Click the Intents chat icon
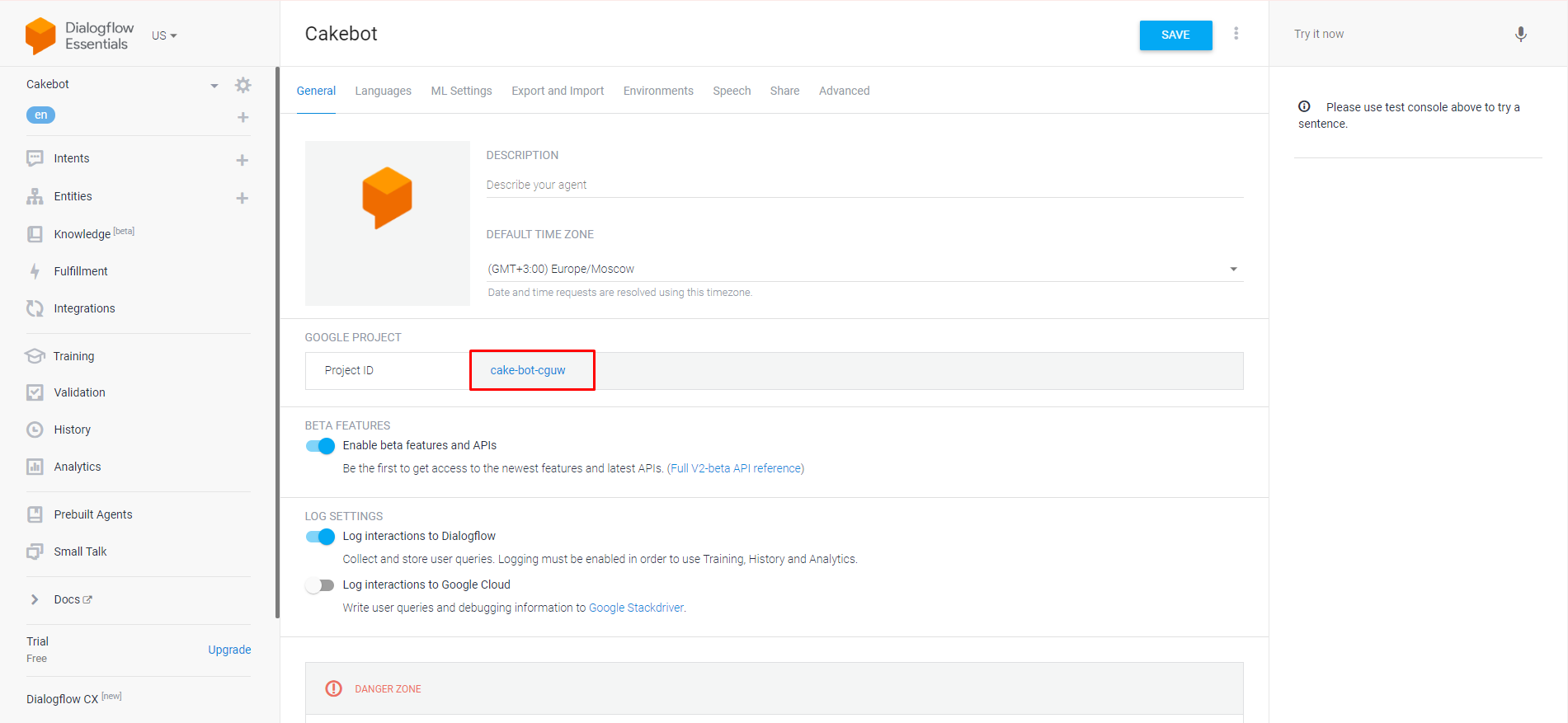The width and height of the screenshot is (1568, 723). [35, 158]
